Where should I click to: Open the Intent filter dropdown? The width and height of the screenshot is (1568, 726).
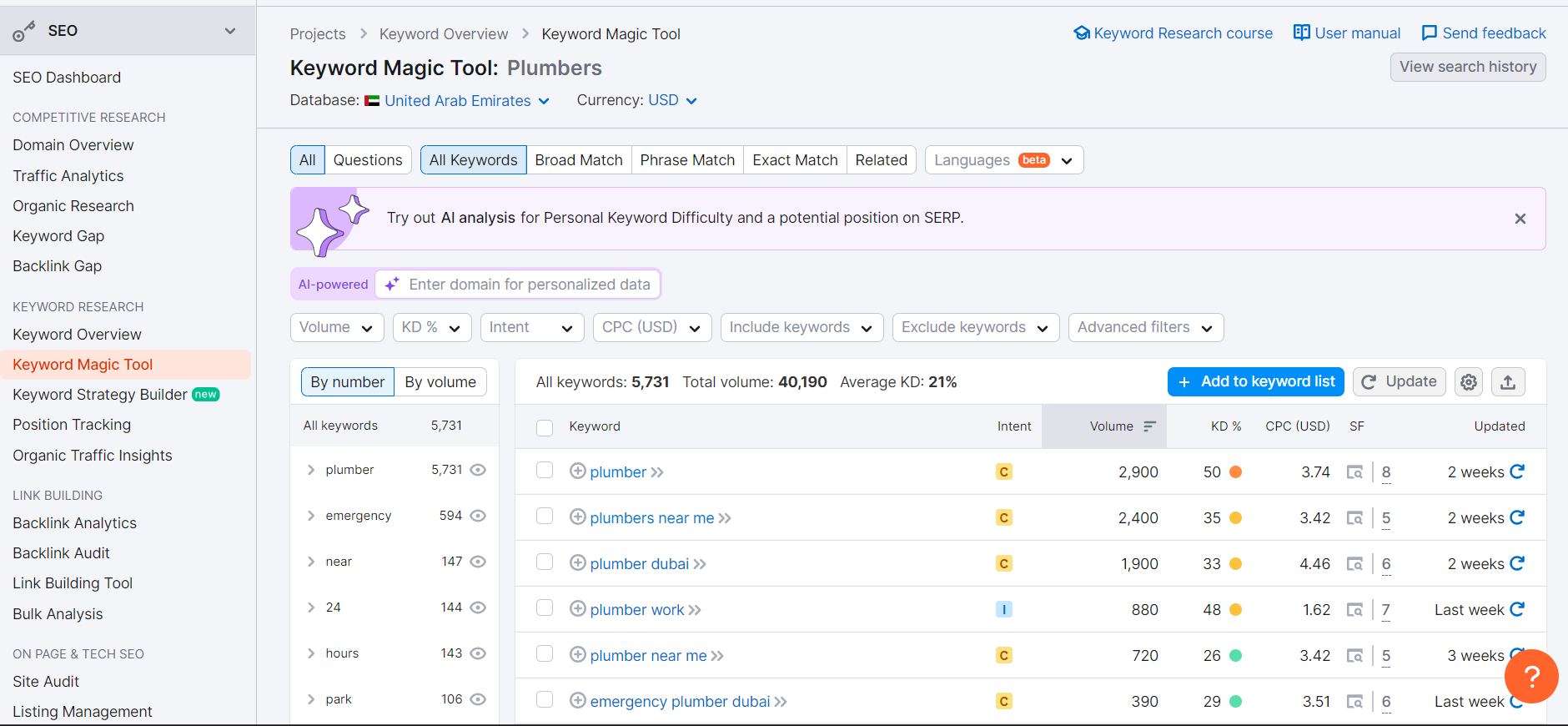coord(532,327)
